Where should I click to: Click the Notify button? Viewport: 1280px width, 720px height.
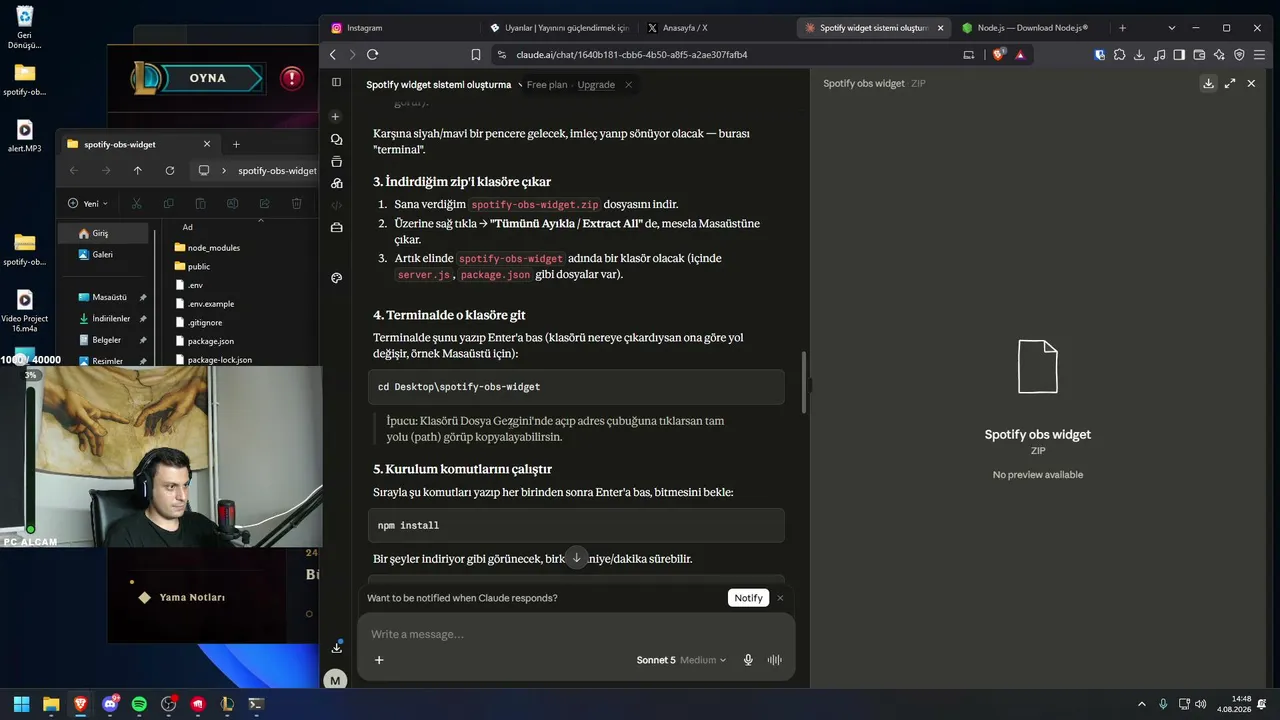(x=748, y=598)
